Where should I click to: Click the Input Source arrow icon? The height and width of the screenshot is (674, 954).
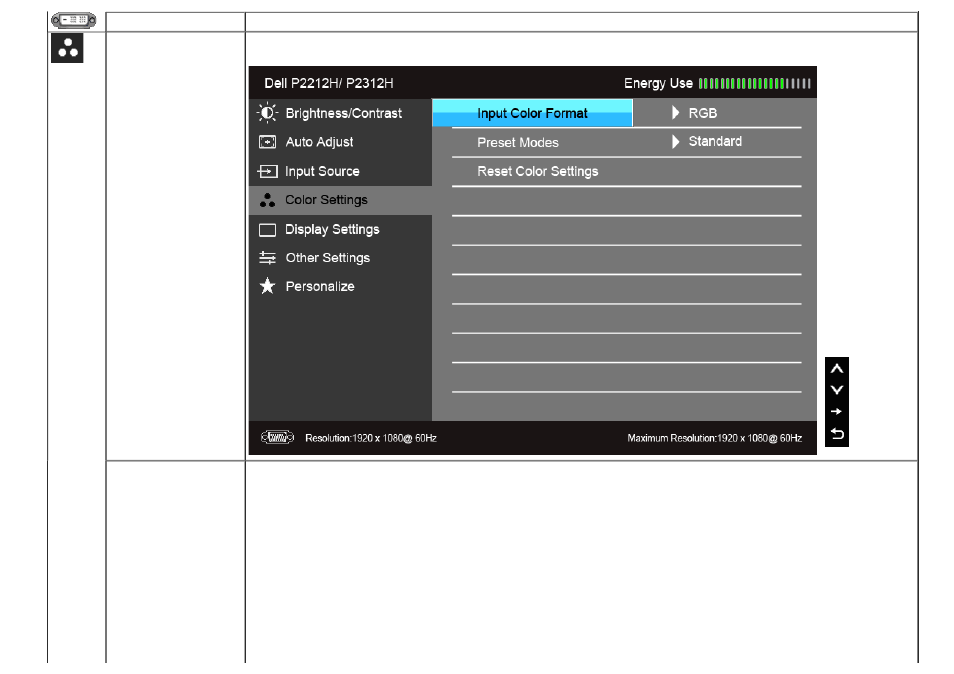[x=267, y=172]
